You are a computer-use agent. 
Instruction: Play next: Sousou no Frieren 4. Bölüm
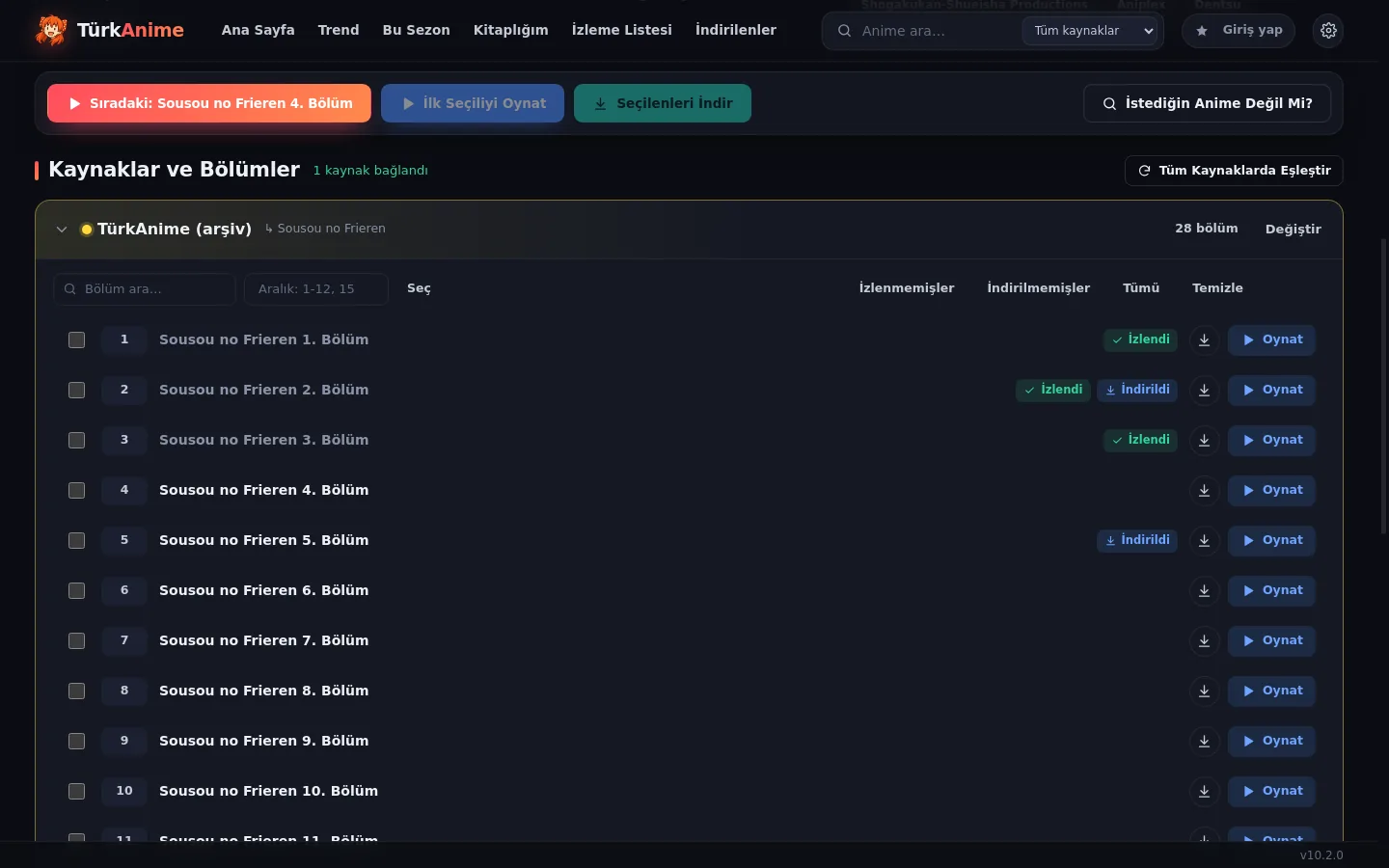coord(209,103)
